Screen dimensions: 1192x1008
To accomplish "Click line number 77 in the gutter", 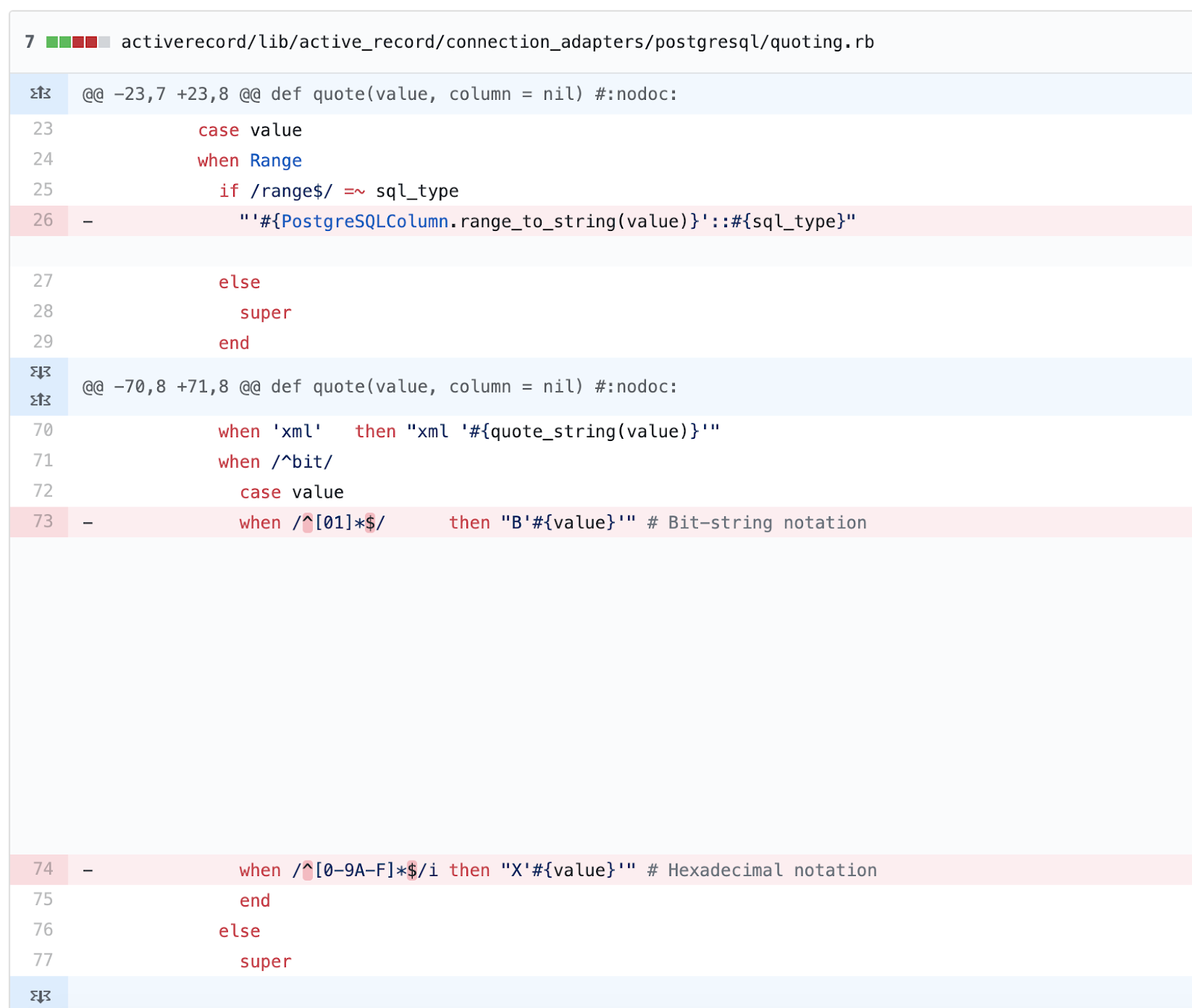I will pos(42,960).
